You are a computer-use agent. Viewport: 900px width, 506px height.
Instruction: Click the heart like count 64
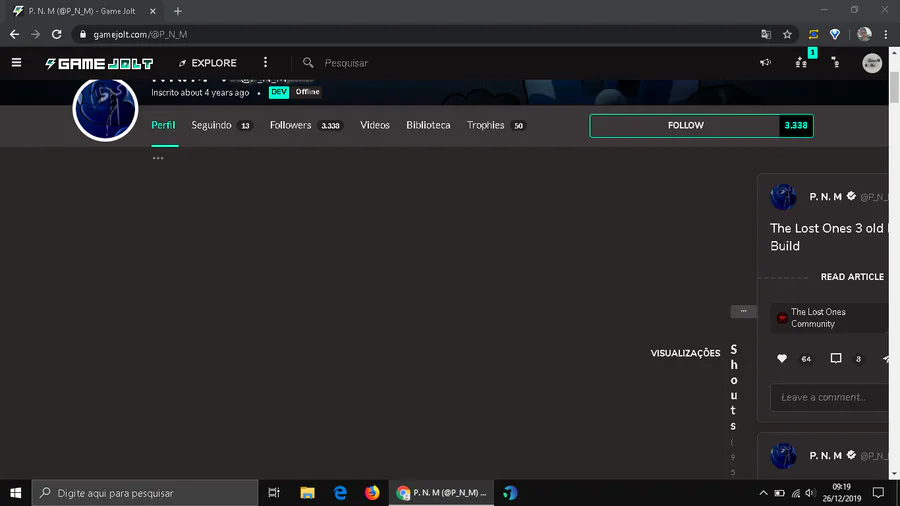click(x=806, y=359)
